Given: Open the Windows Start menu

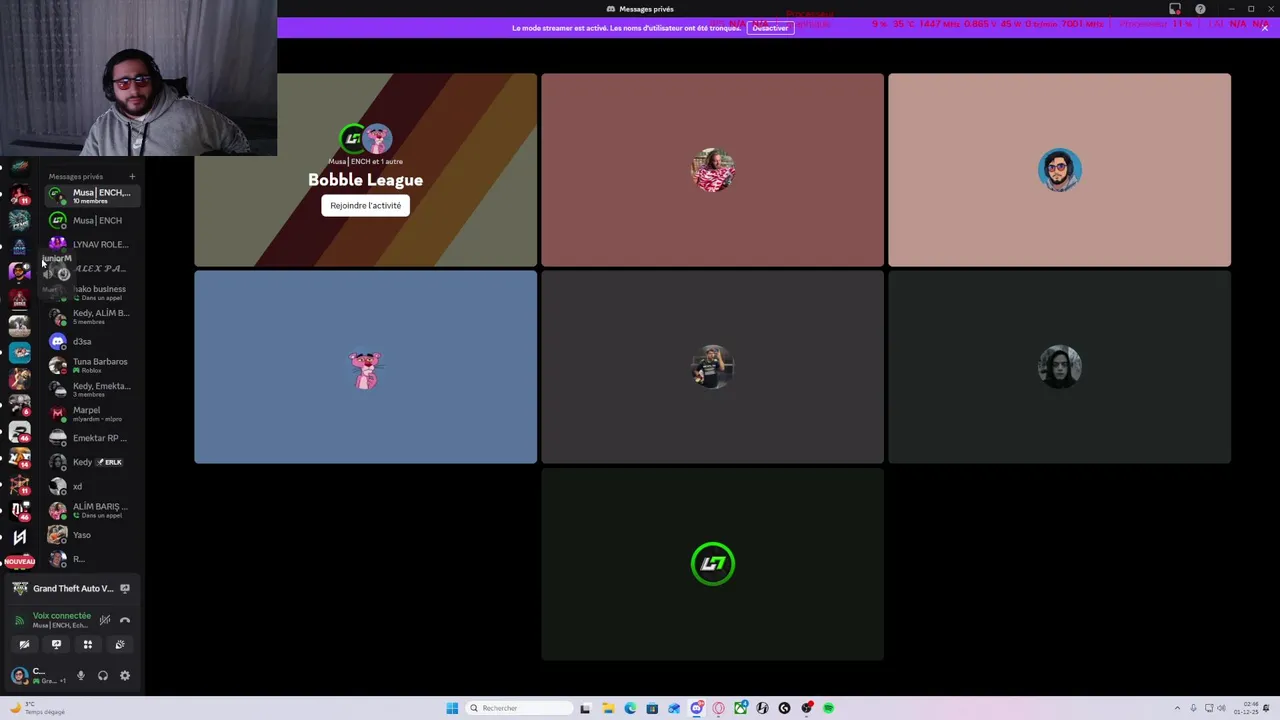Looking at the screenshot, I should [x=452, y=708].
